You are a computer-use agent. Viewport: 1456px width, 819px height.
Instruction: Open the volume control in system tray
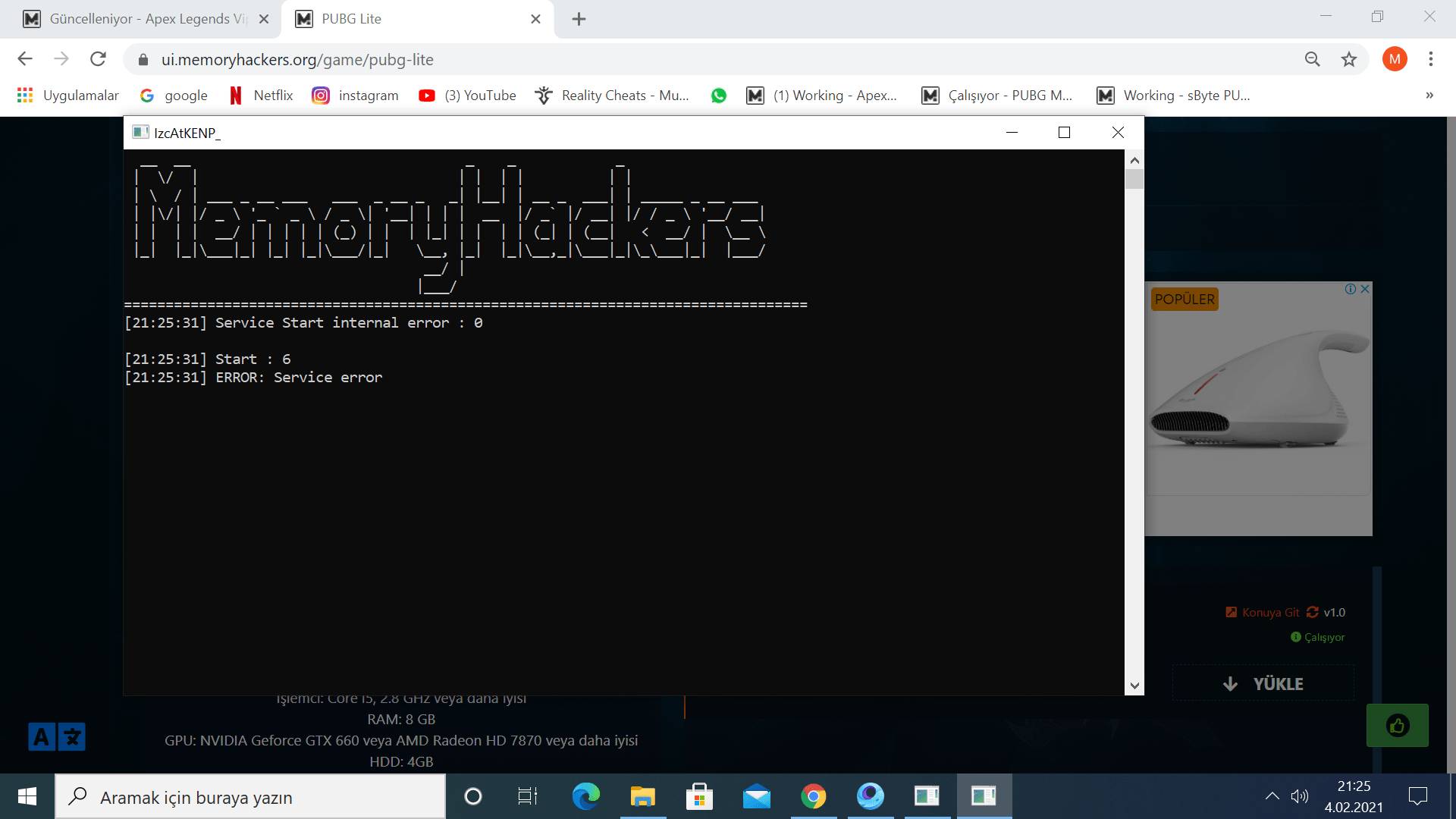[x=1300, y=796]
